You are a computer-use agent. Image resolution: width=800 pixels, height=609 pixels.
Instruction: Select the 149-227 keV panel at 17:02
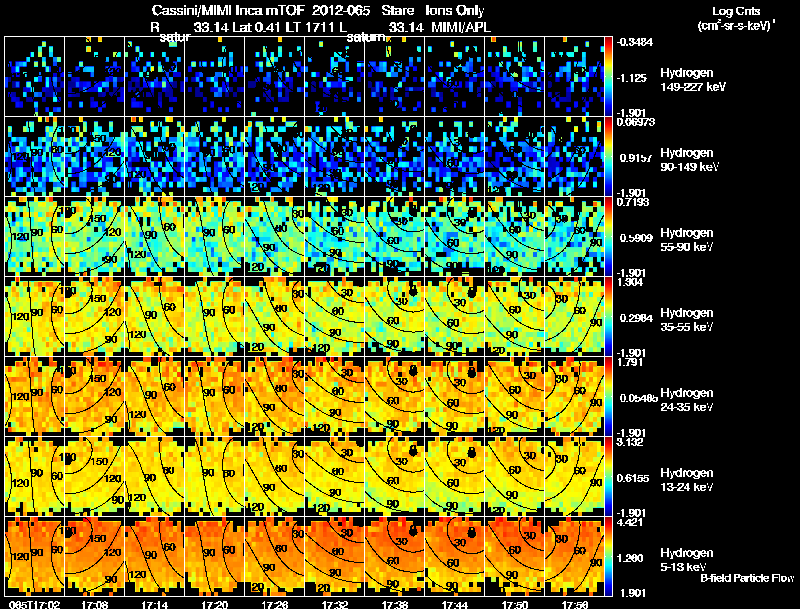tap(35, 77)
